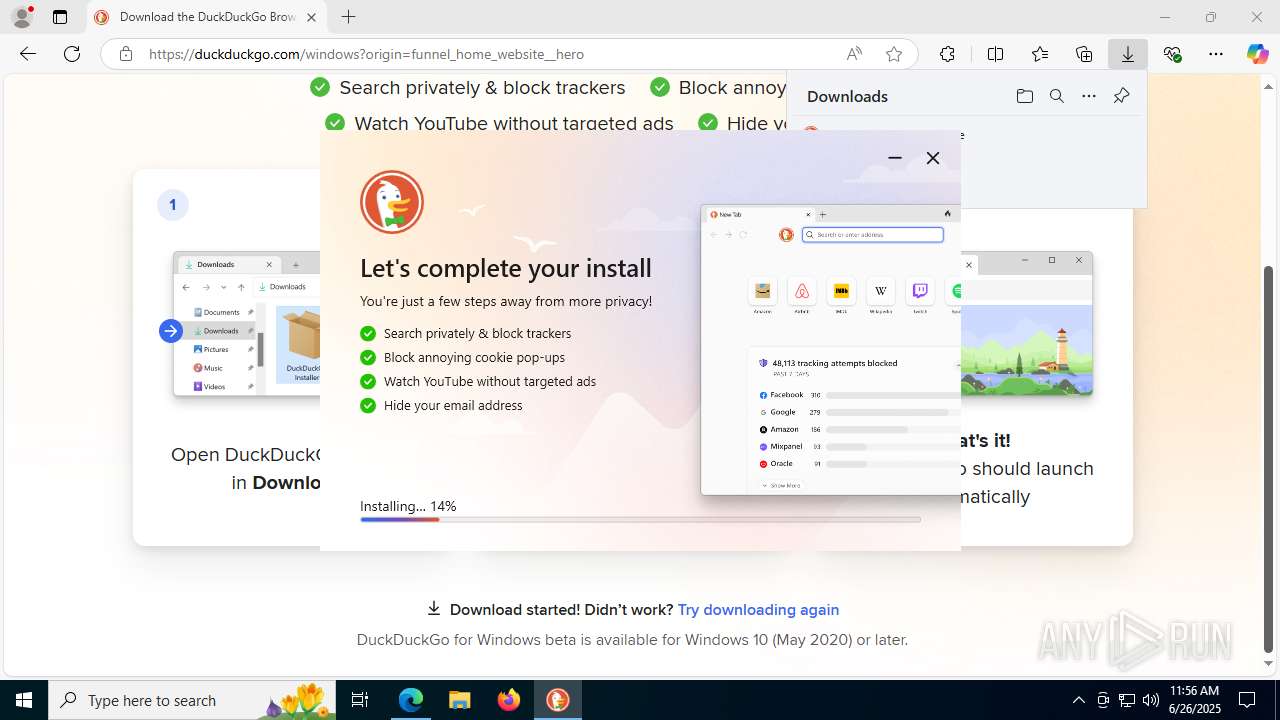Screen dimensions: 1280x720
Task: Open more options in Downloads panel
Action: [1089, 96]
